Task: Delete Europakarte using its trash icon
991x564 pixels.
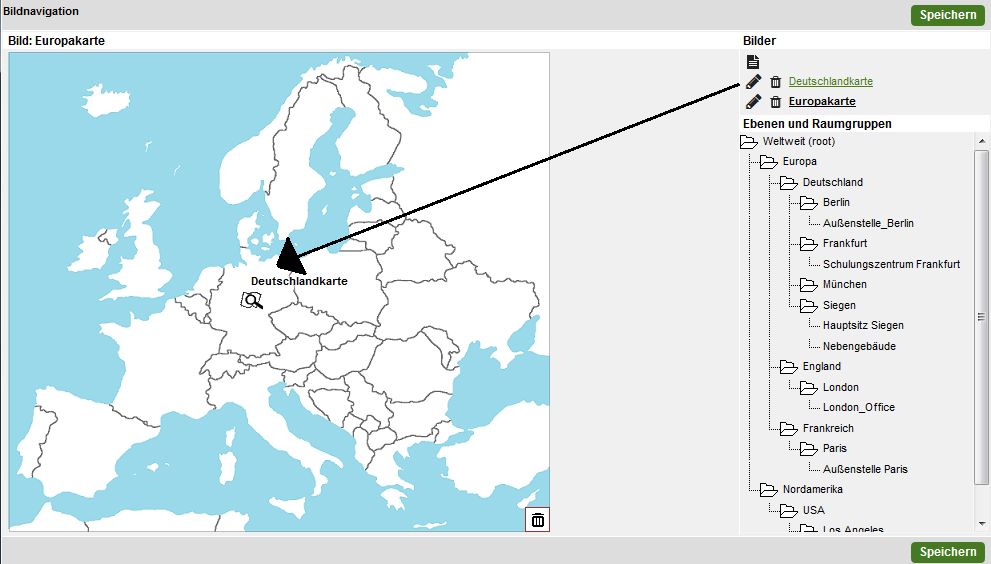Action: coord(775,101)
